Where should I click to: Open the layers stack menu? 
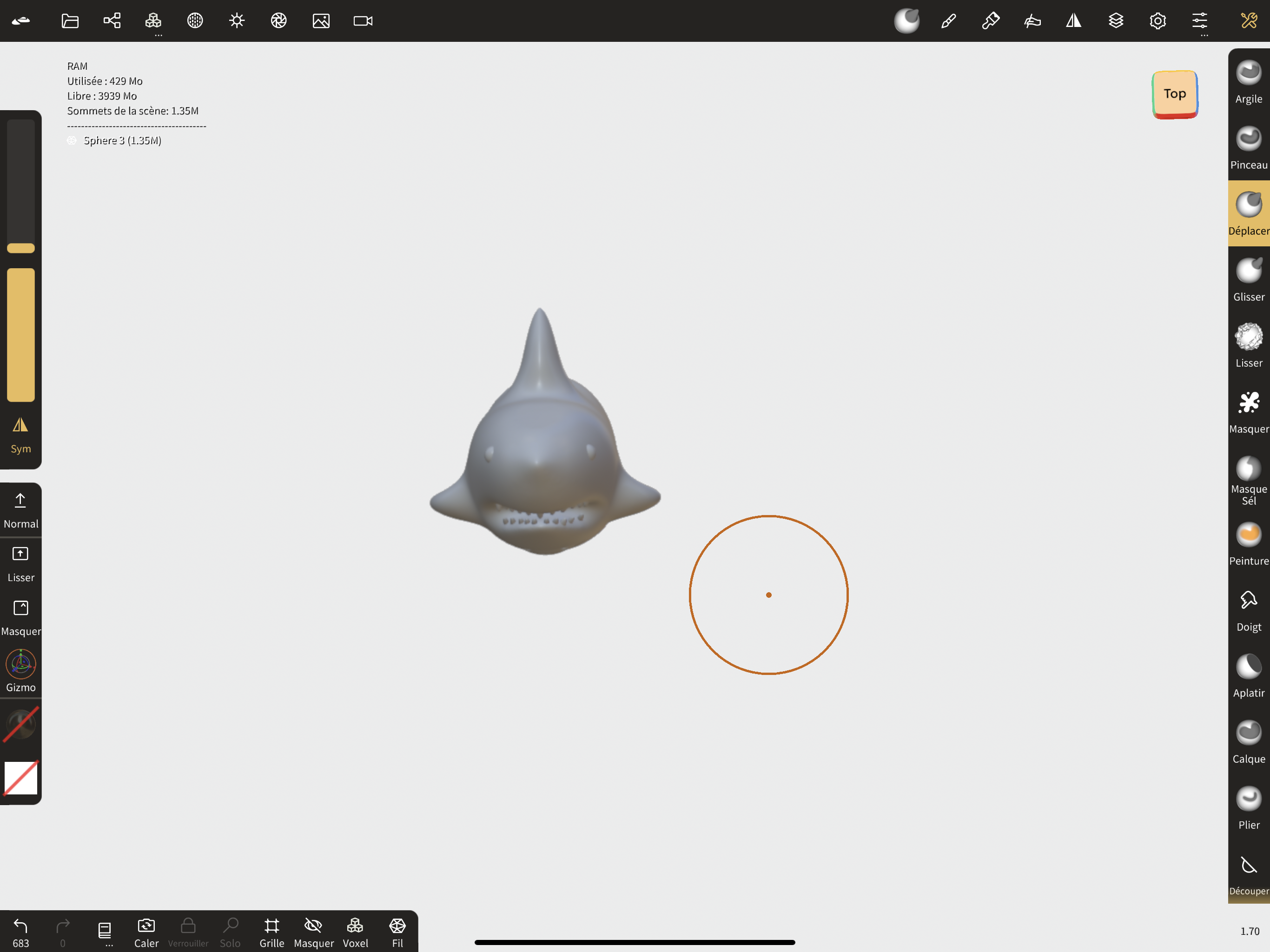coord(1116,21)
